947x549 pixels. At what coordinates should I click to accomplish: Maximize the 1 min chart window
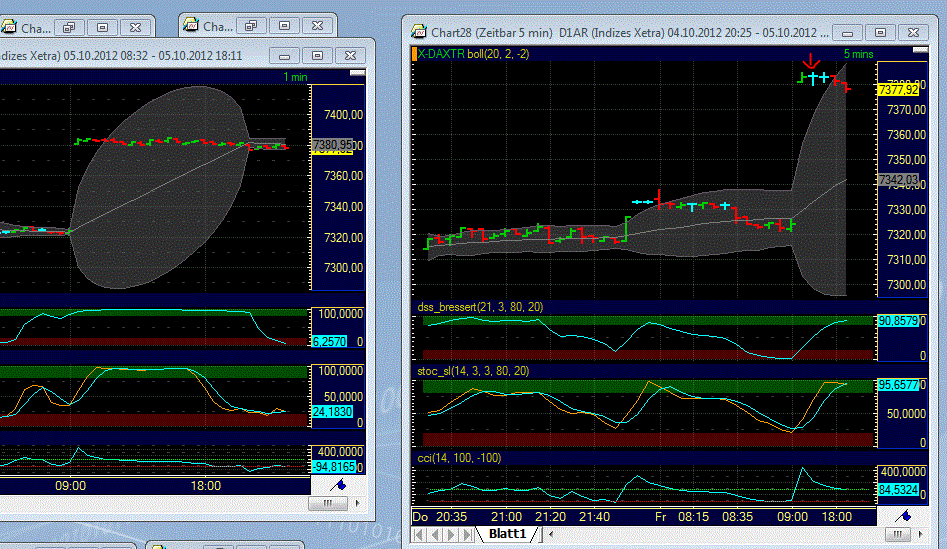(318, 56)
